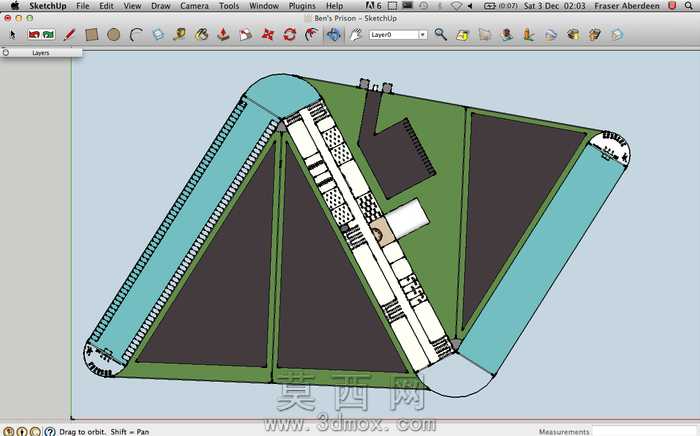Click the Adobe menu bar icon
This screenshot has width=700, height=436.
373,6
